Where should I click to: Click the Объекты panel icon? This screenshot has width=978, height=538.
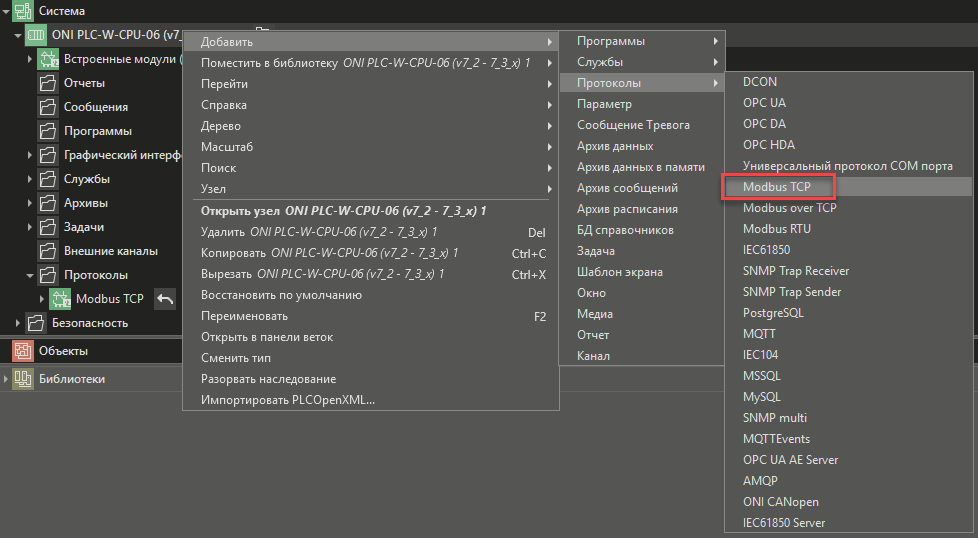[x=22, y=351]
